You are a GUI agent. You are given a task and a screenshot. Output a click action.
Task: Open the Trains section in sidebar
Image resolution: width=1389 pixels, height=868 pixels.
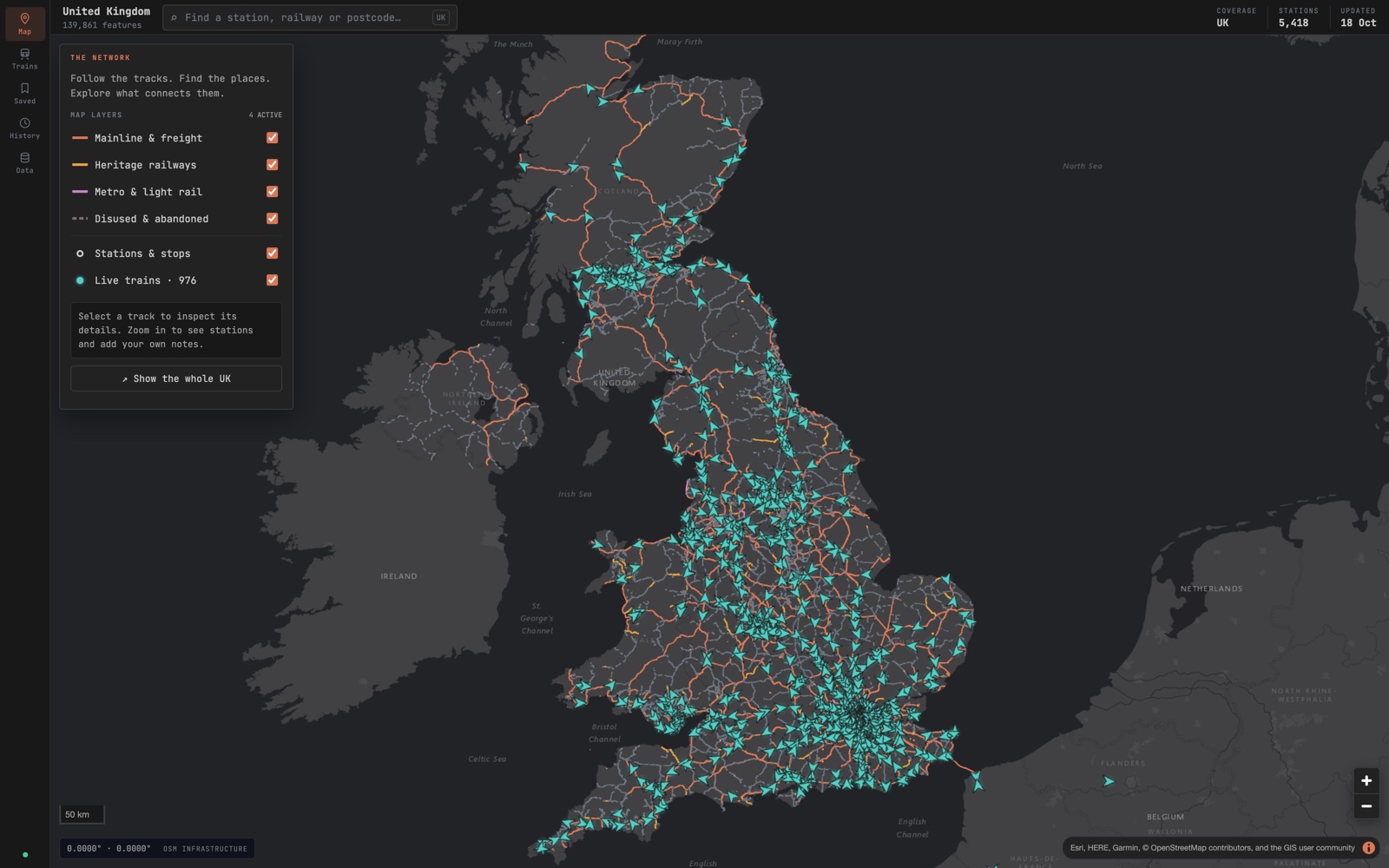(x=24, y=58)
